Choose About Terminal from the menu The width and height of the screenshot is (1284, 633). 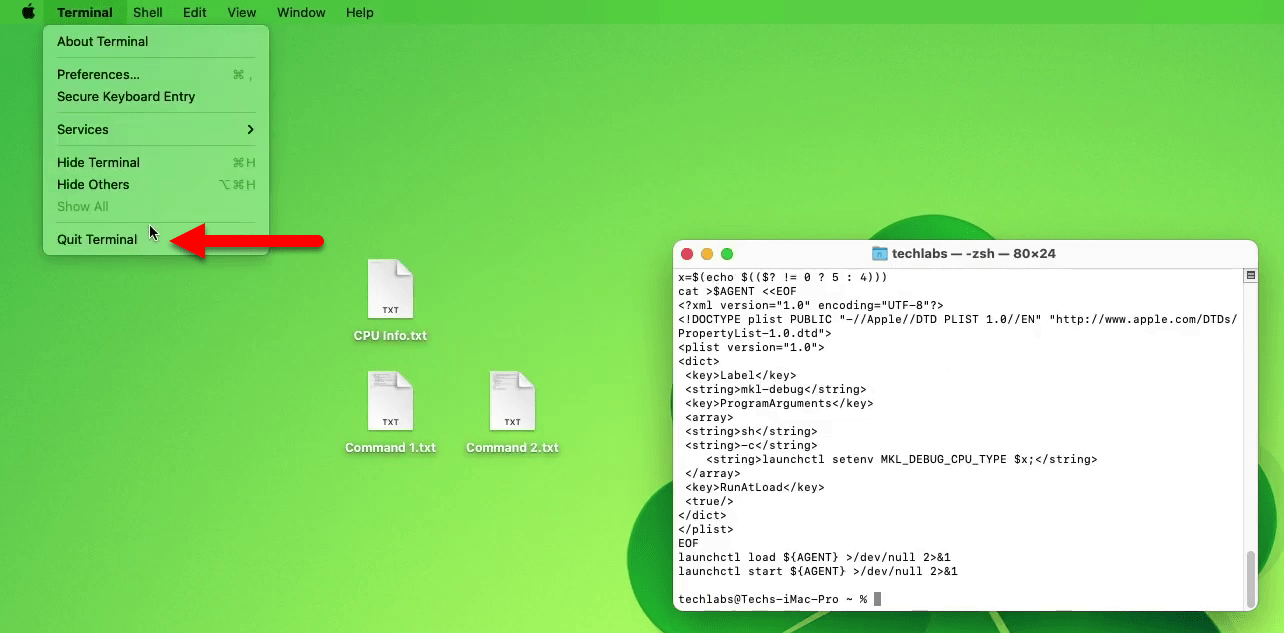point(156,42)
